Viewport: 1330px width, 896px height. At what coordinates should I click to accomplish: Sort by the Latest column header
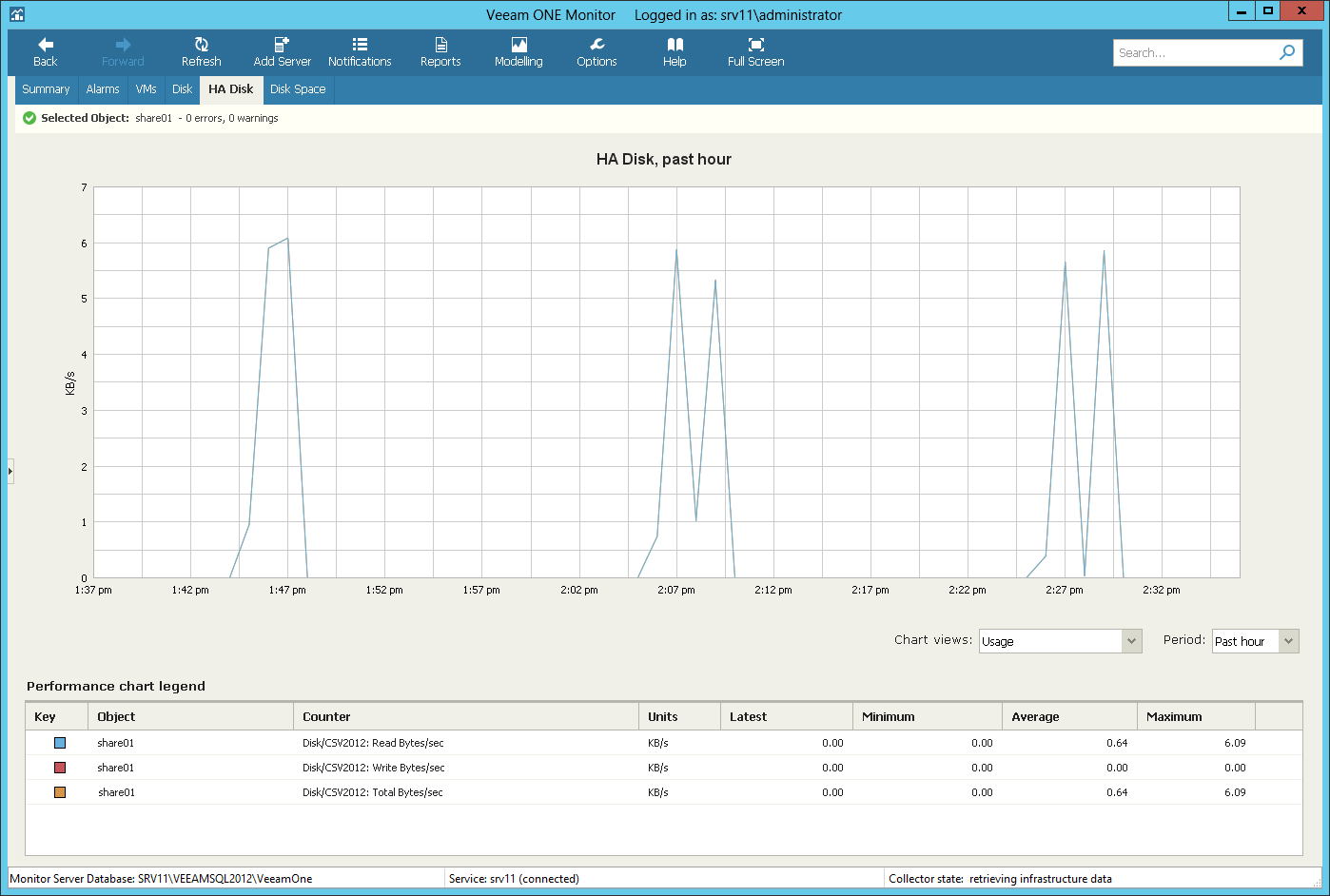[x=787, y=716]
